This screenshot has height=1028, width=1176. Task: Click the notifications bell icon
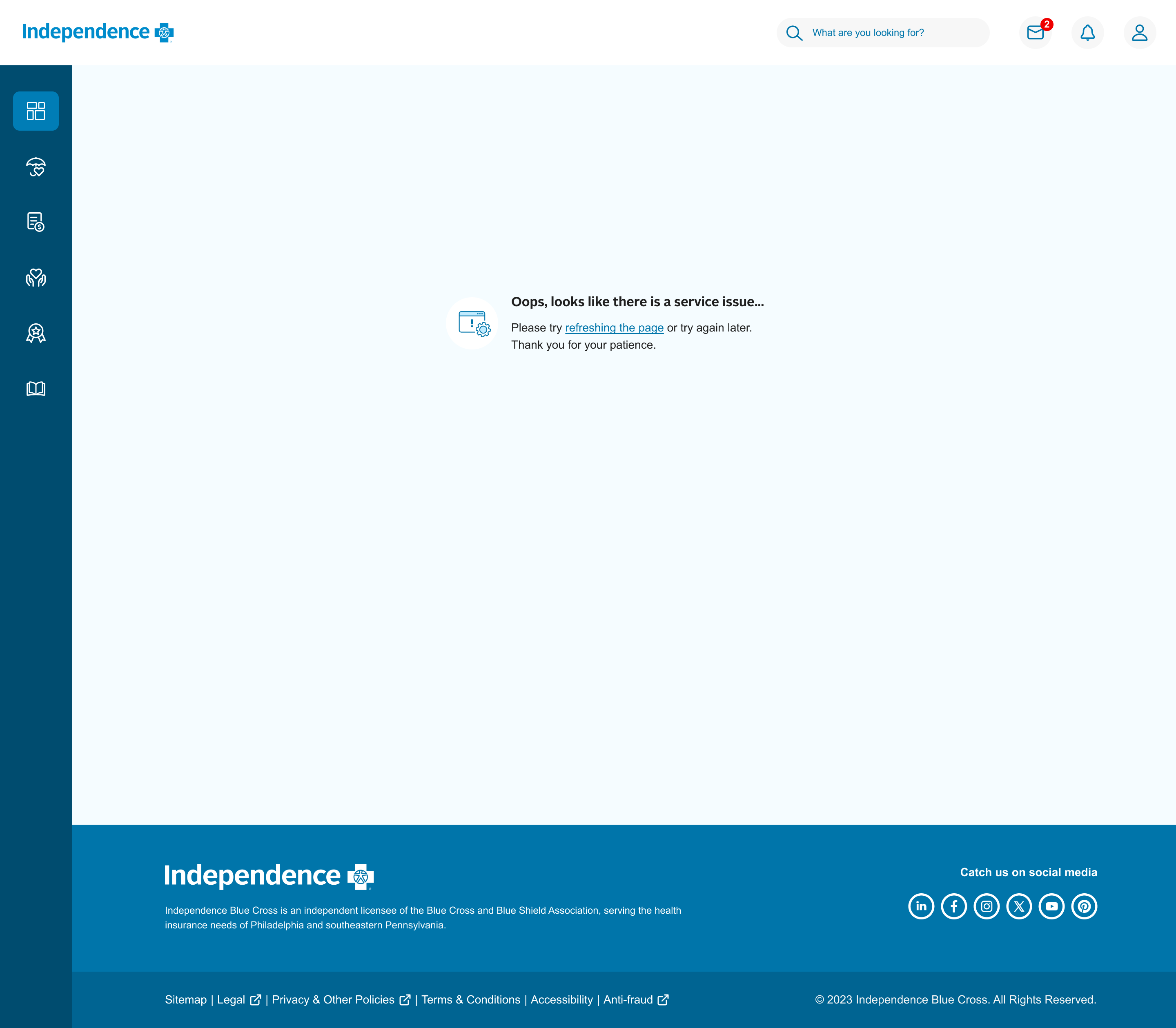tap(1087, 33)
